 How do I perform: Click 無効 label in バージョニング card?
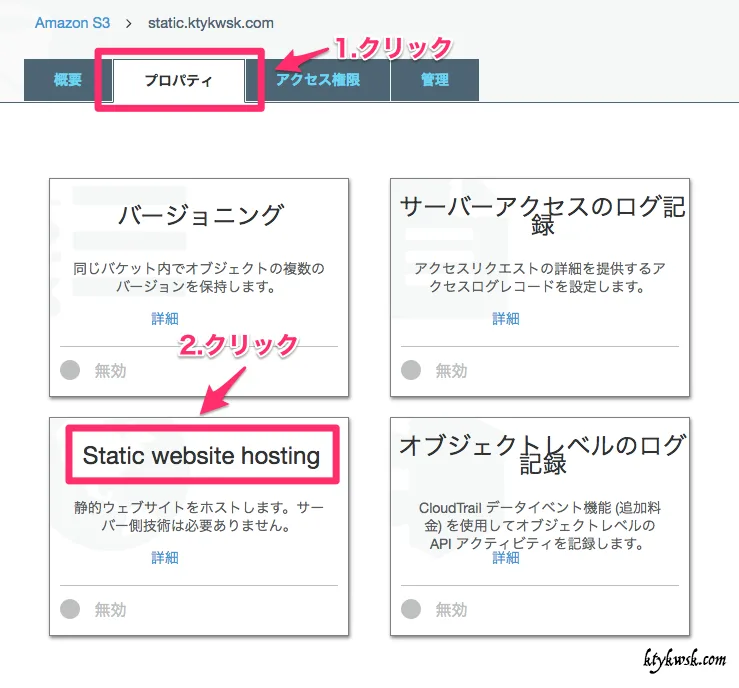pos(110,371)
